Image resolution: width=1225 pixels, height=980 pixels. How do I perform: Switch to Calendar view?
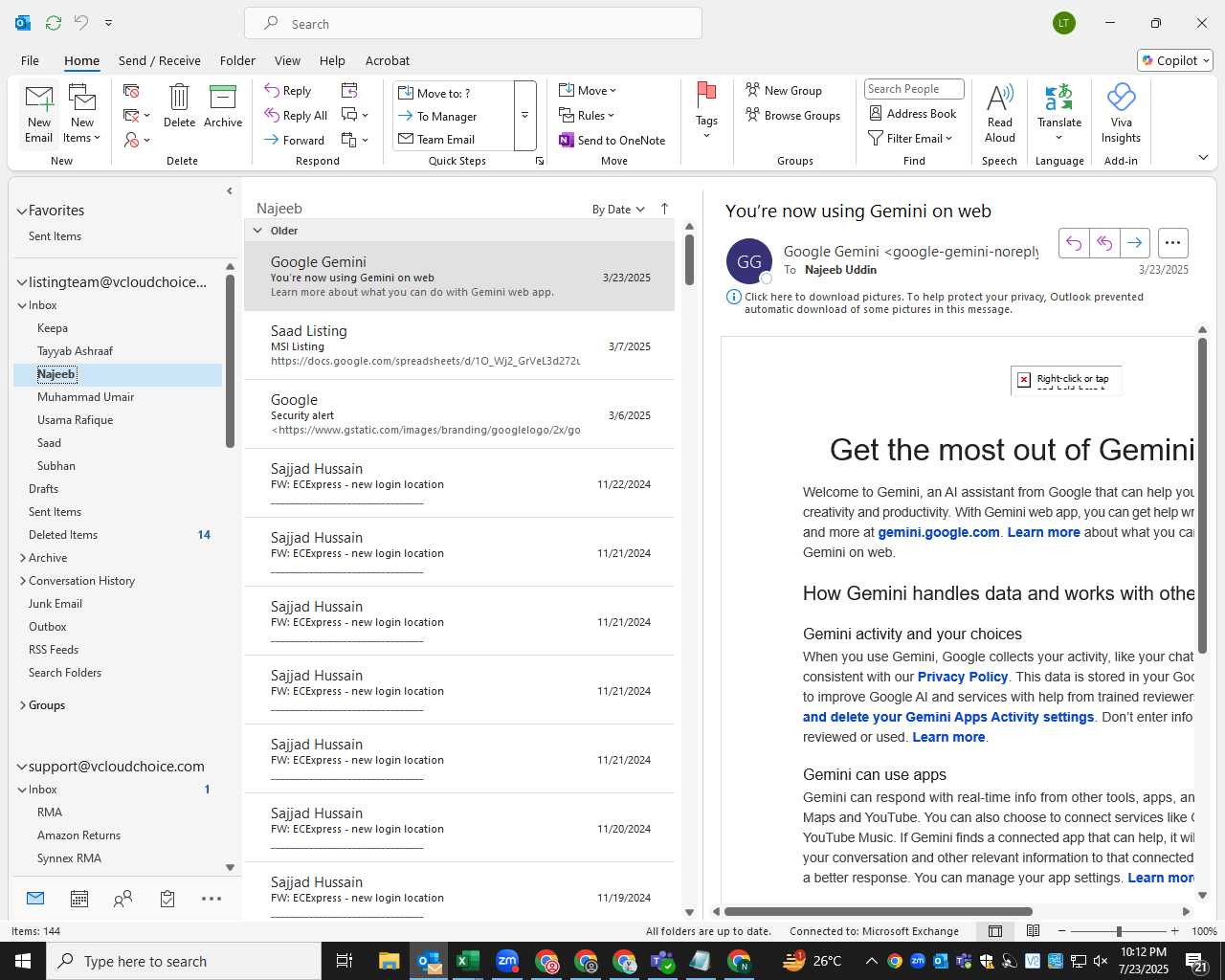[x=79, y=899]
